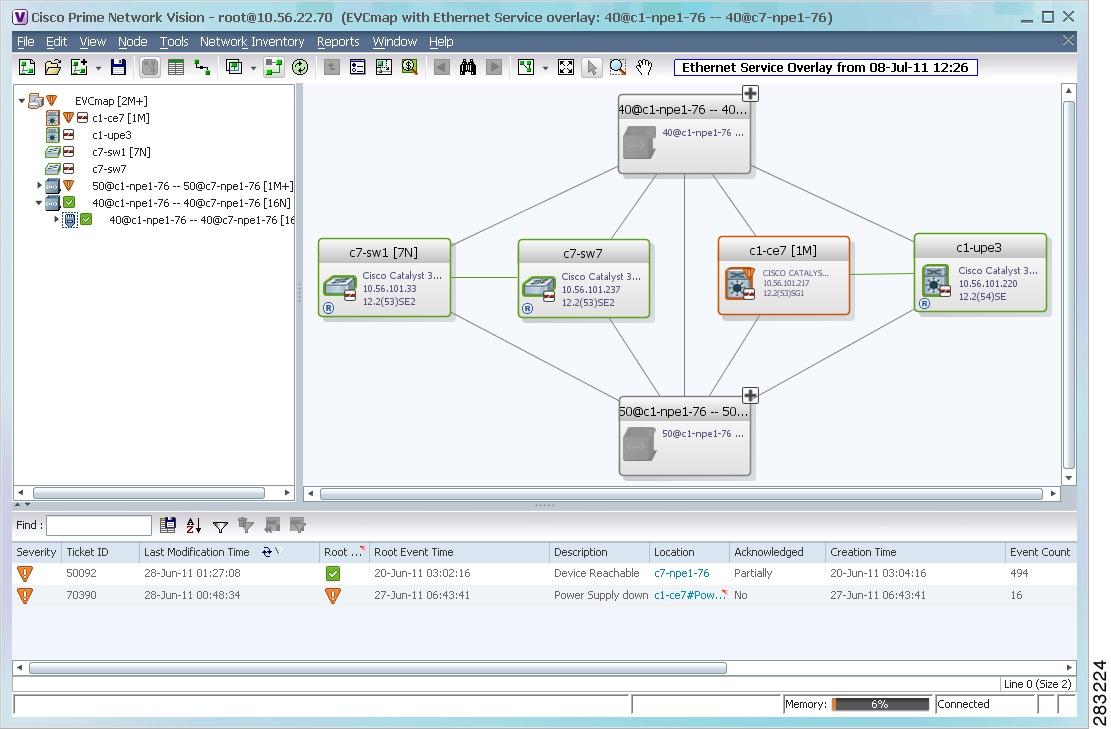Click the Open Map folder icon

coord(52,67)
